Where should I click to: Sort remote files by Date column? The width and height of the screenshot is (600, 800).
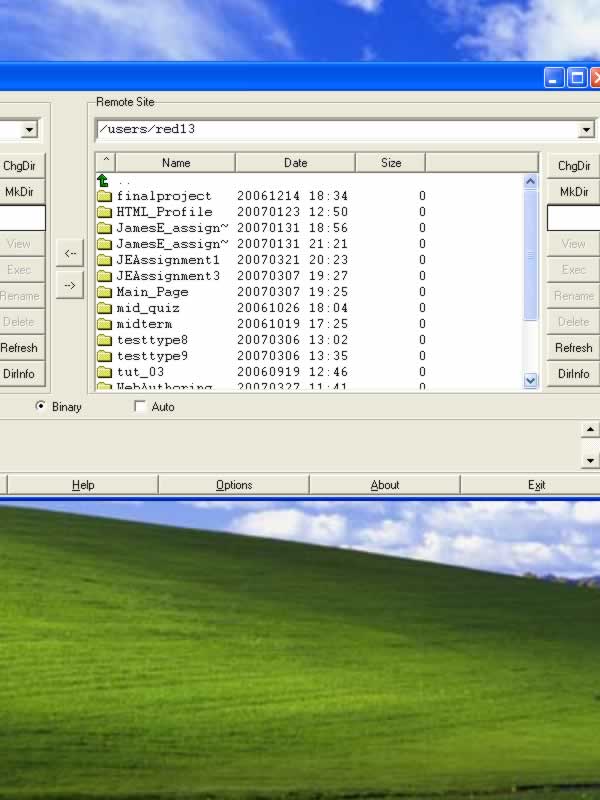coord(295,162)
